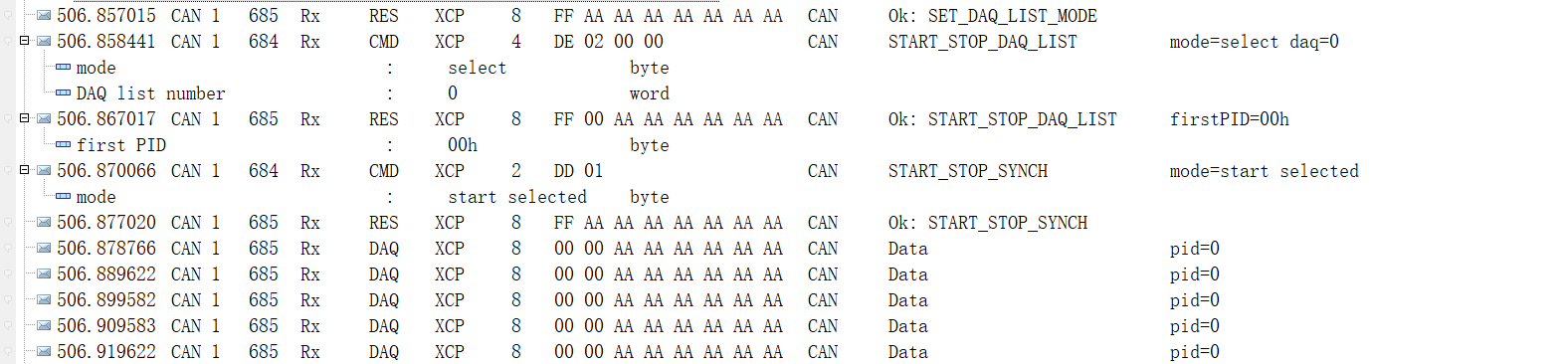Viewport: 1568px width, 364px height.
Task: Click envelope icon of 506.878766 DAQ row
Action: click(x=44, y=249)
